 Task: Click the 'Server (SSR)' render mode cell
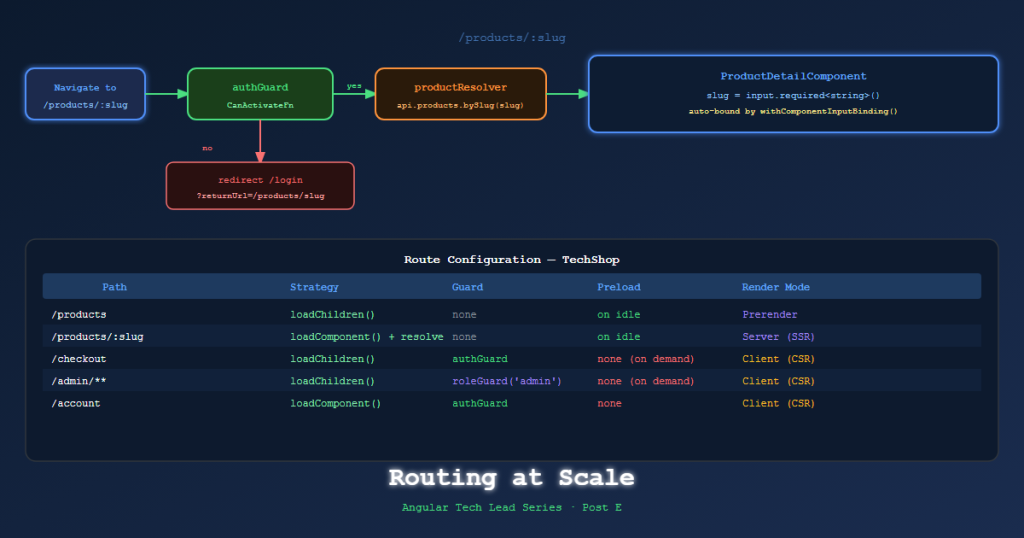[778, 337]
